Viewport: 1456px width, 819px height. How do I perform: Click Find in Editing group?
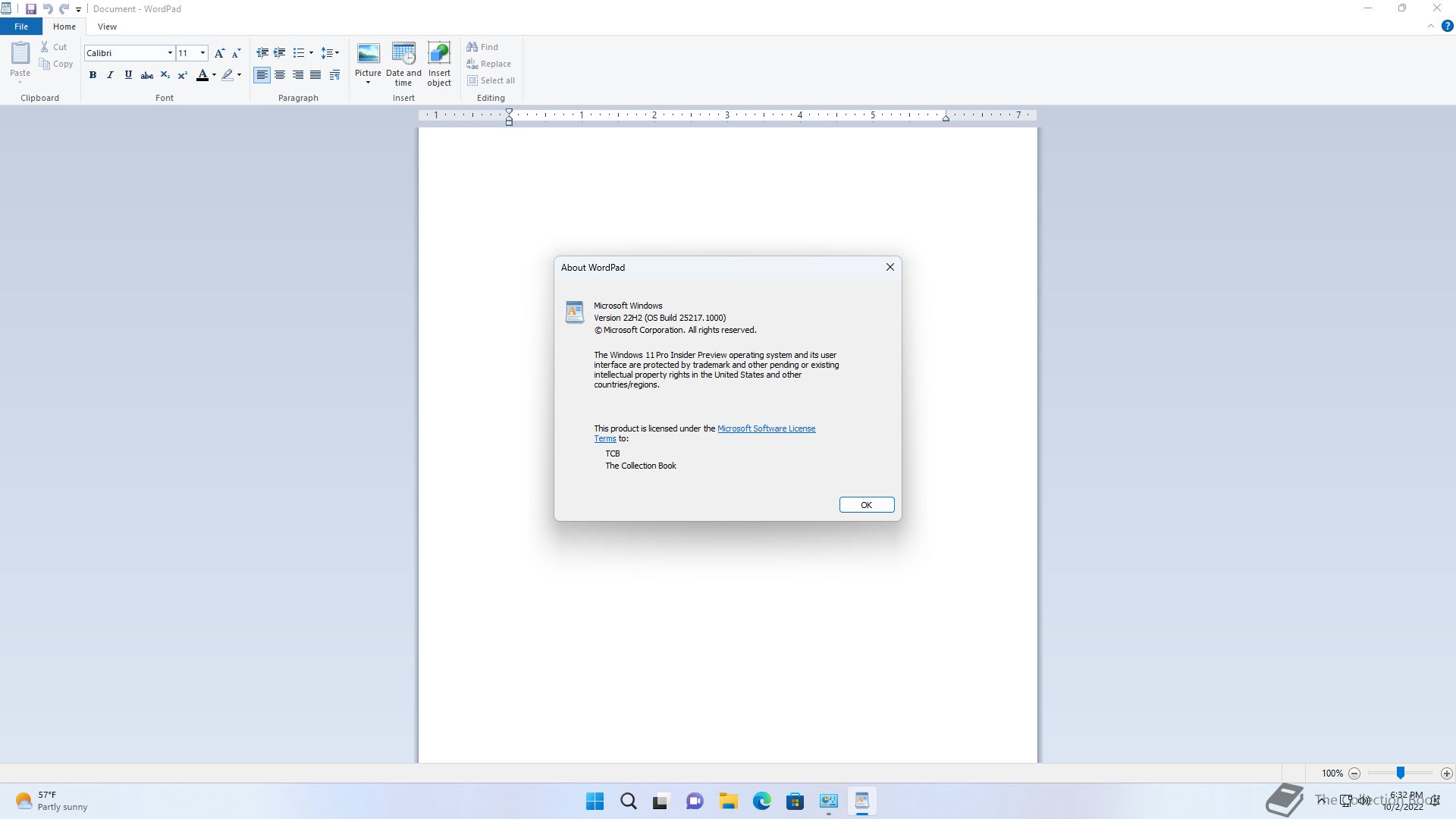[x=483, y=47]
